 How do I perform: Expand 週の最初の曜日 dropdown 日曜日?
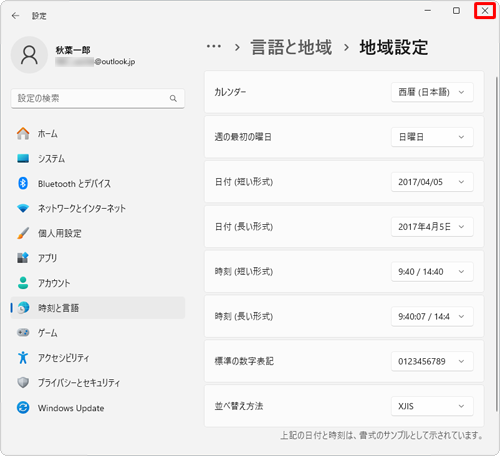point(432,137)
